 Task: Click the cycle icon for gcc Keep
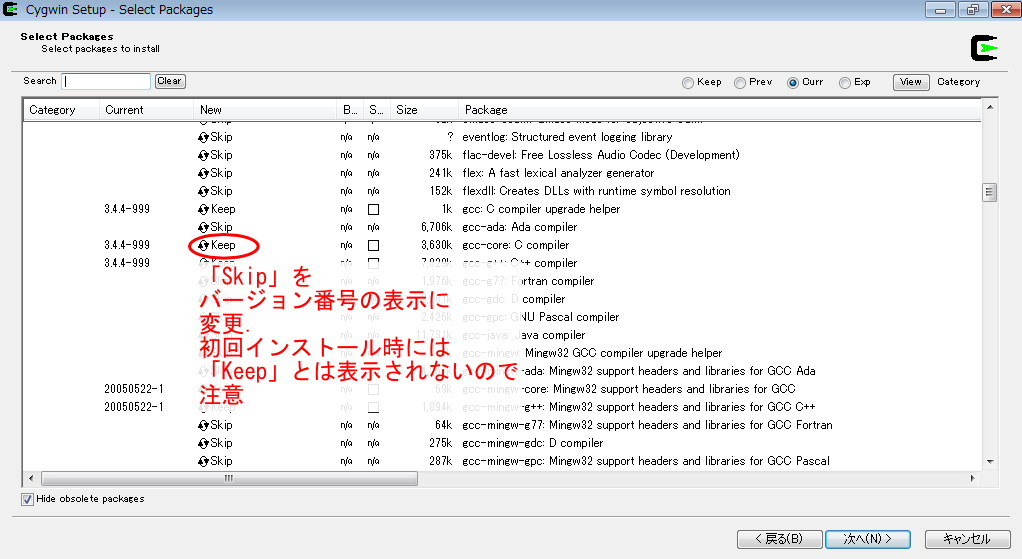pos(203,210)
